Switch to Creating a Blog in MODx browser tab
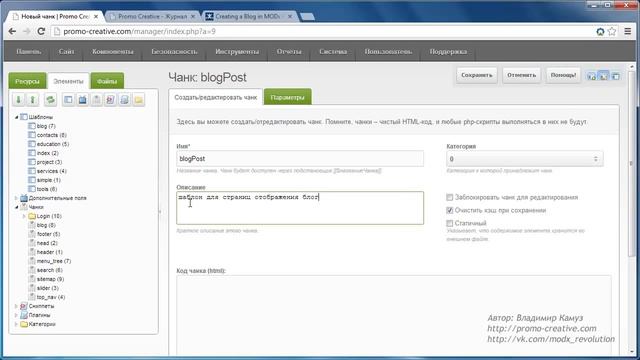The height and width of the screenshot is (360, 640). [249, 16]
